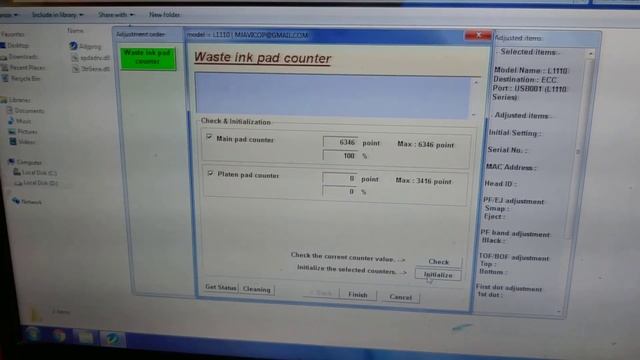The width and height of the screenshot is (640, 360).
Task: Select apdadrv.dll file in Explorer
Action: 91,58
